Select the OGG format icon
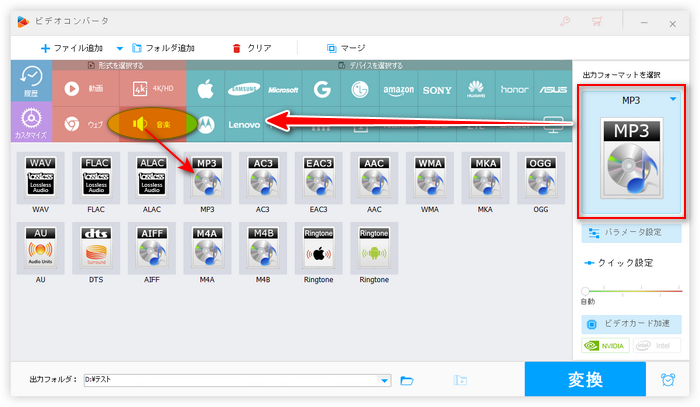700x407 pixels. tap(540, 180)
